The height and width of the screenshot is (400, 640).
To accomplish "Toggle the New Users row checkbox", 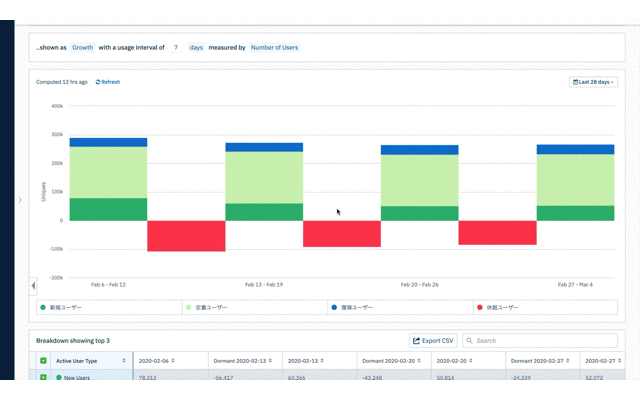I will 43,378.
